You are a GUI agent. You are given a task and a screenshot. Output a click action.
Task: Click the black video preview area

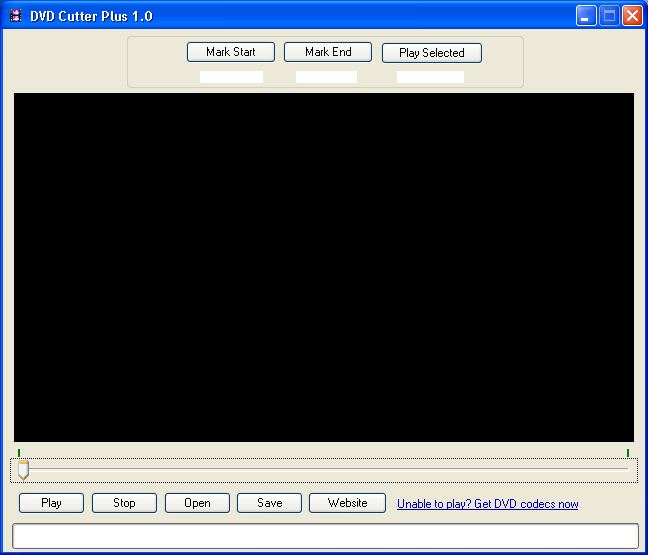tap(324, 267)
